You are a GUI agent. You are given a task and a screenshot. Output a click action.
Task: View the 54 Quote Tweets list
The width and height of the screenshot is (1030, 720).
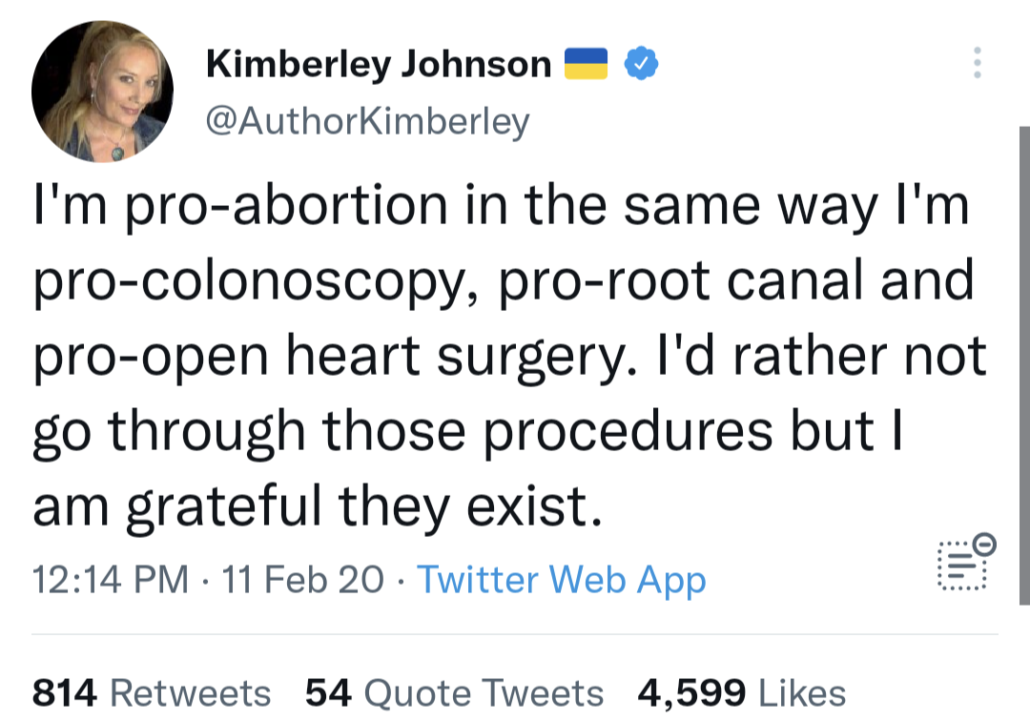coord(454,692)
